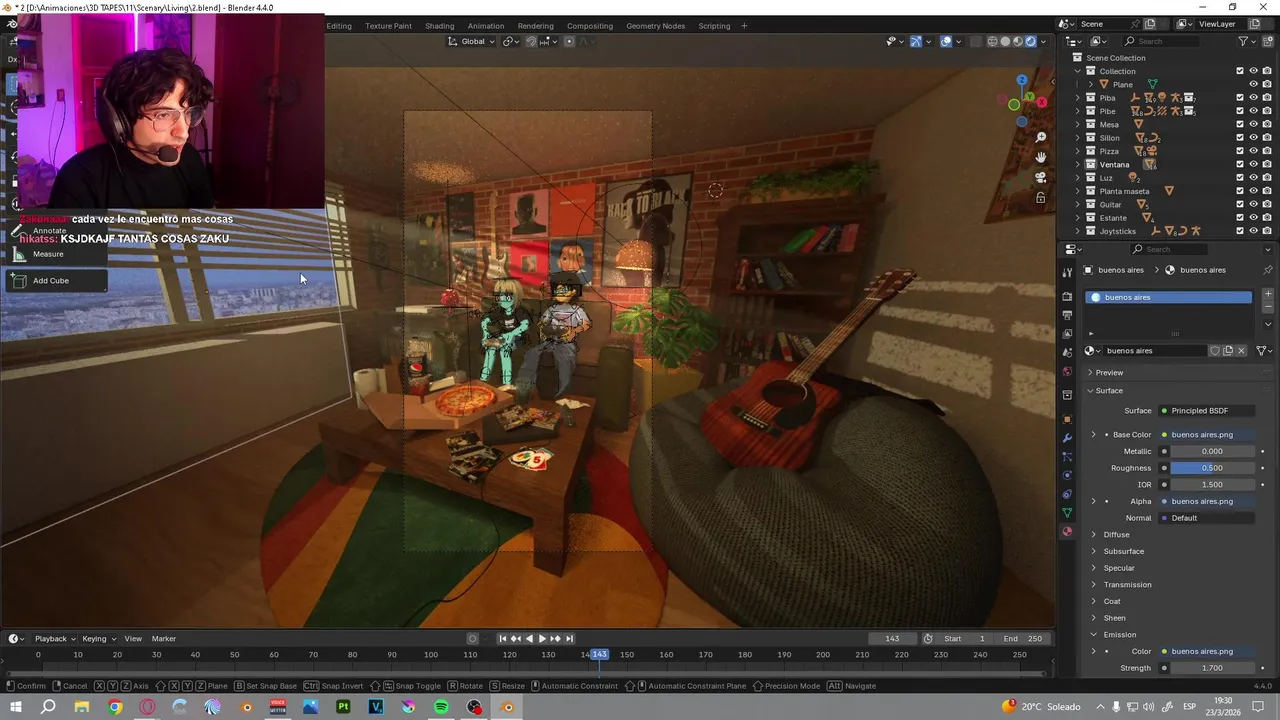Duplicate the buenos aires material via copy icon
The width and height of the screenshot is (1280, 720).
1228,351
